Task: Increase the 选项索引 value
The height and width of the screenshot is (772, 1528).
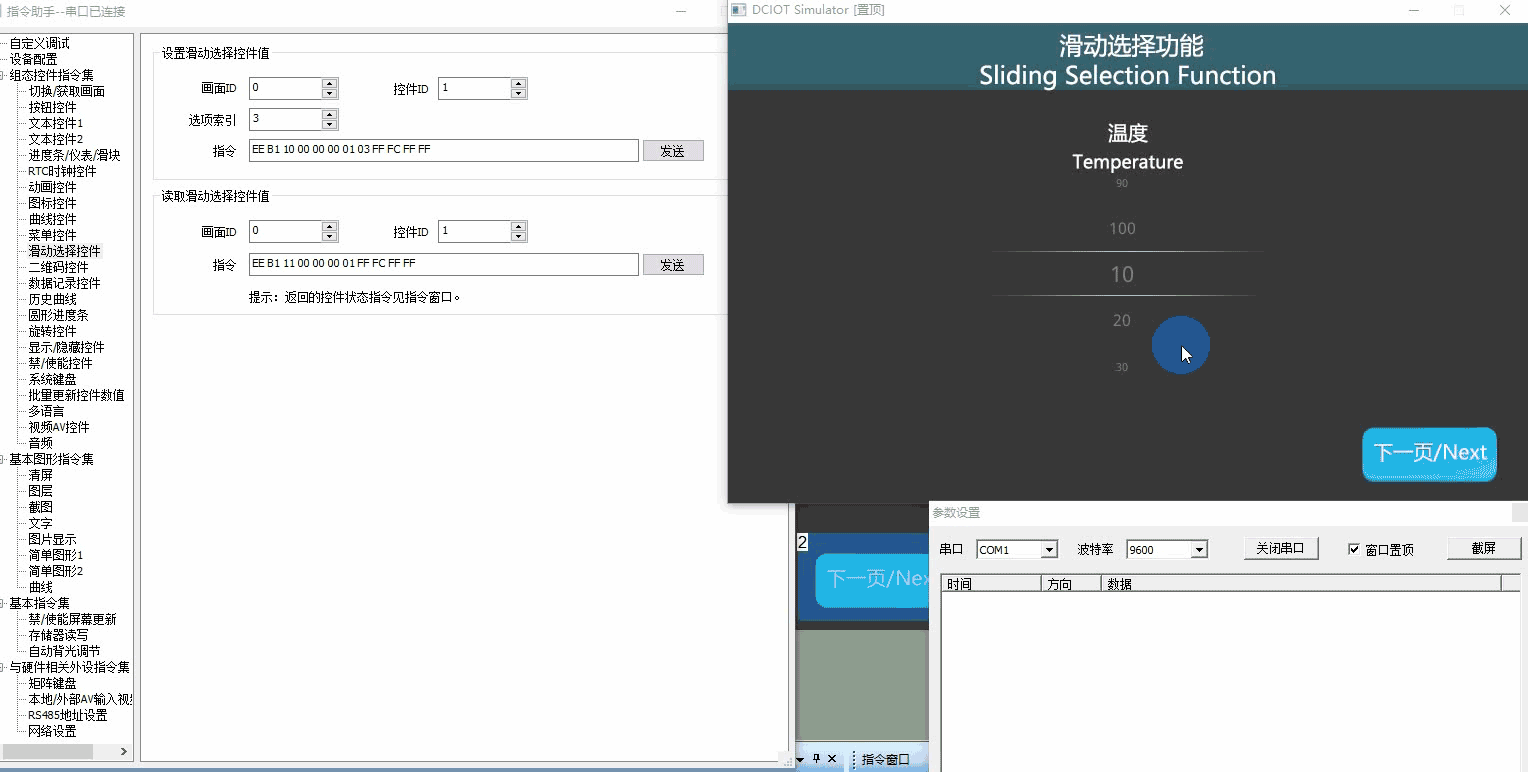Action: [x=330, y=114]
